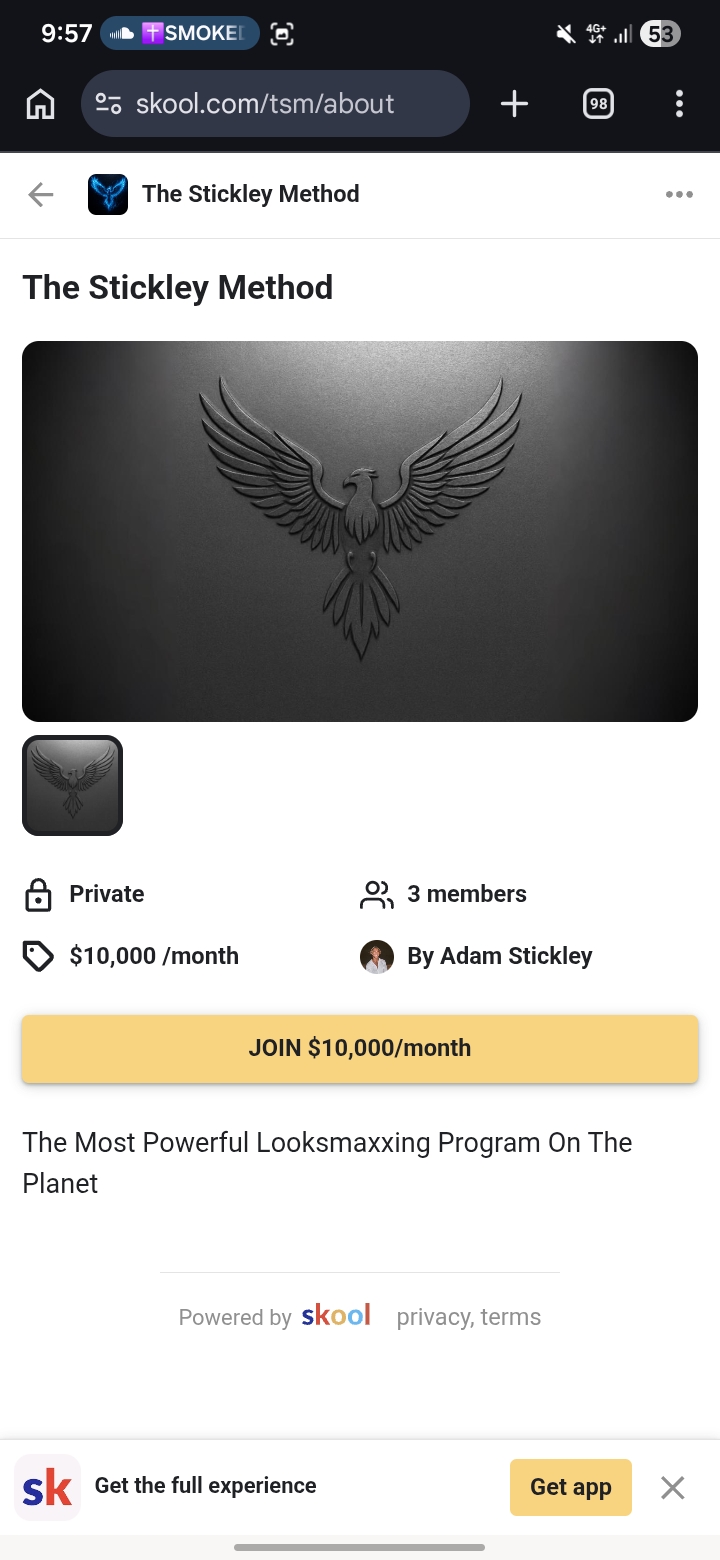Tap the skool.com/tsm/about address bar

coord(275,104)
